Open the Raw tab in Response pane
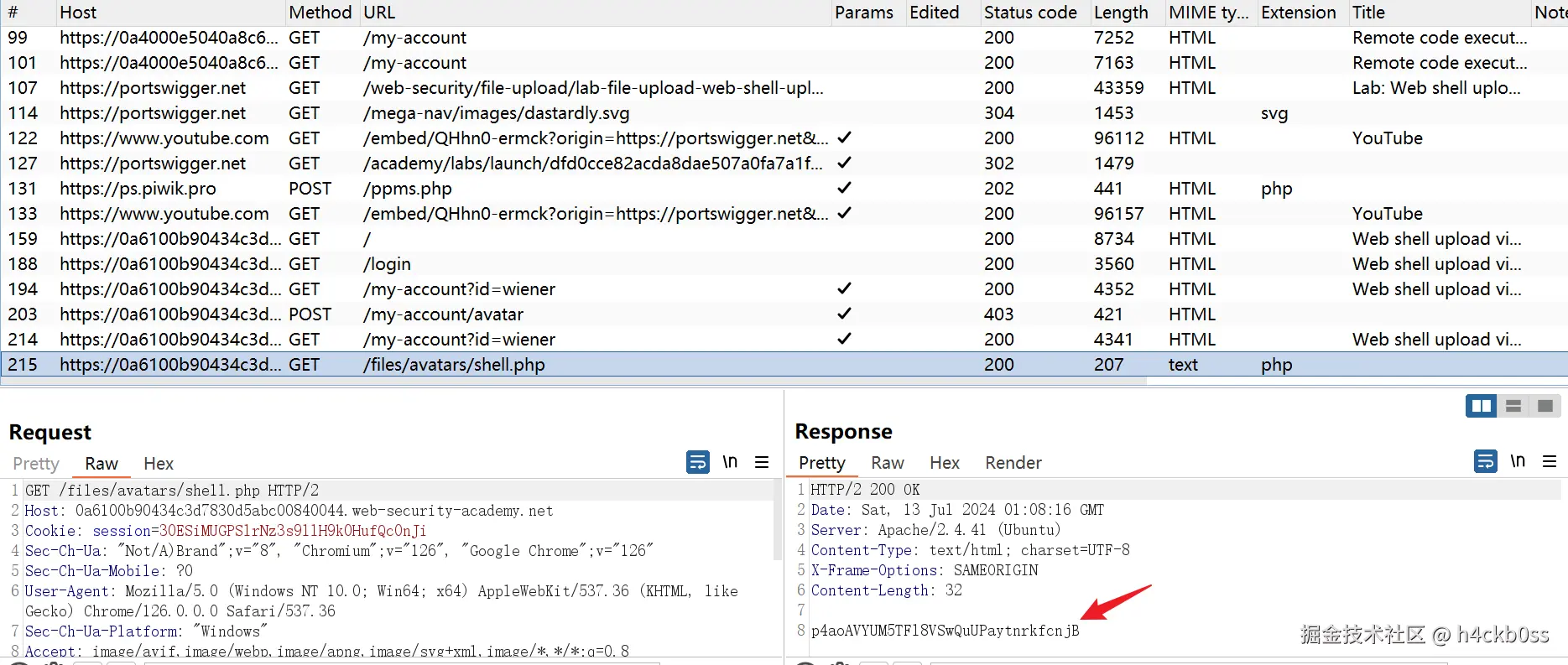 pos(888,463)
